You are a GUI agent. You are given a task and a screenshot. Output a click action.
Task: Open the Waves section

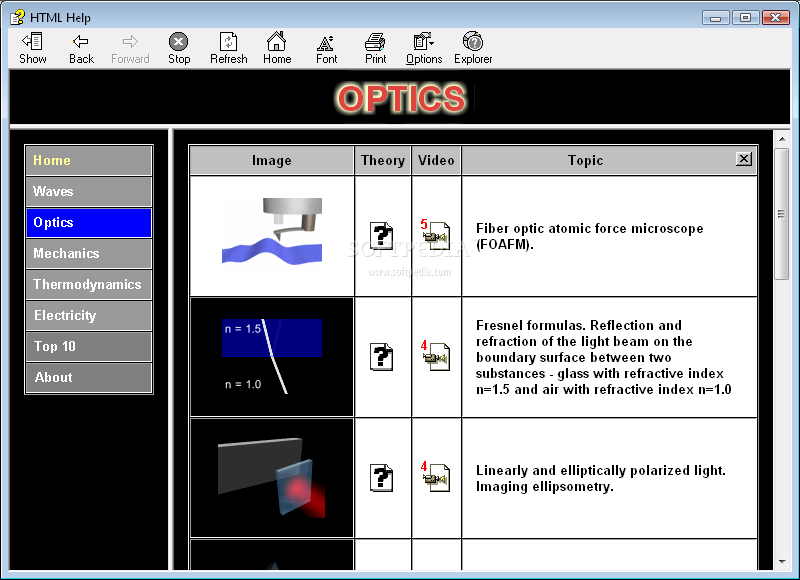pyautogui.click(x=89, y=191)
